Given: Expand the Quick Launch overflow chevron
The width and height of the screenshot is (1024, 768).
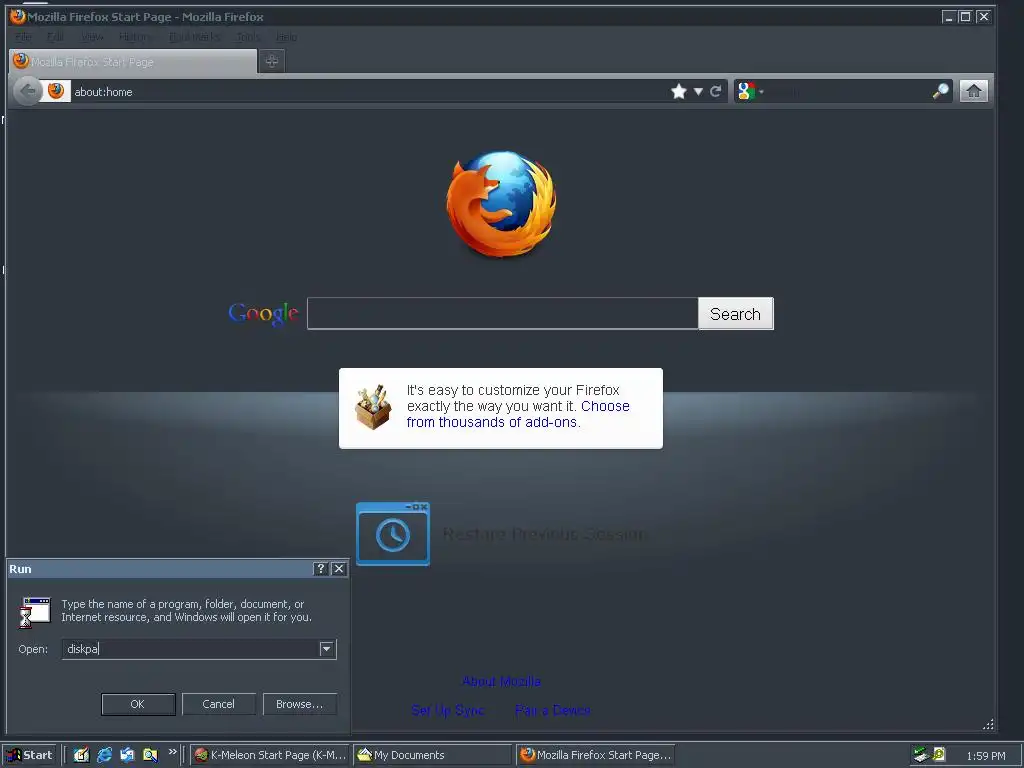Looking at the screenshot, I should (x=172, y=752).
